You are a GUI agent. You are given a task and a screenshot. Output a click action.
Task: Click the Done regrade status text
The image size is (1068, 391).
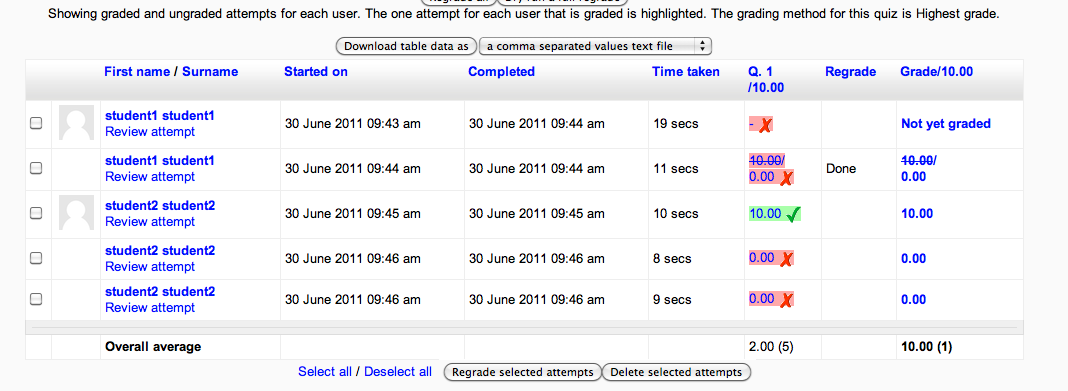841,168
